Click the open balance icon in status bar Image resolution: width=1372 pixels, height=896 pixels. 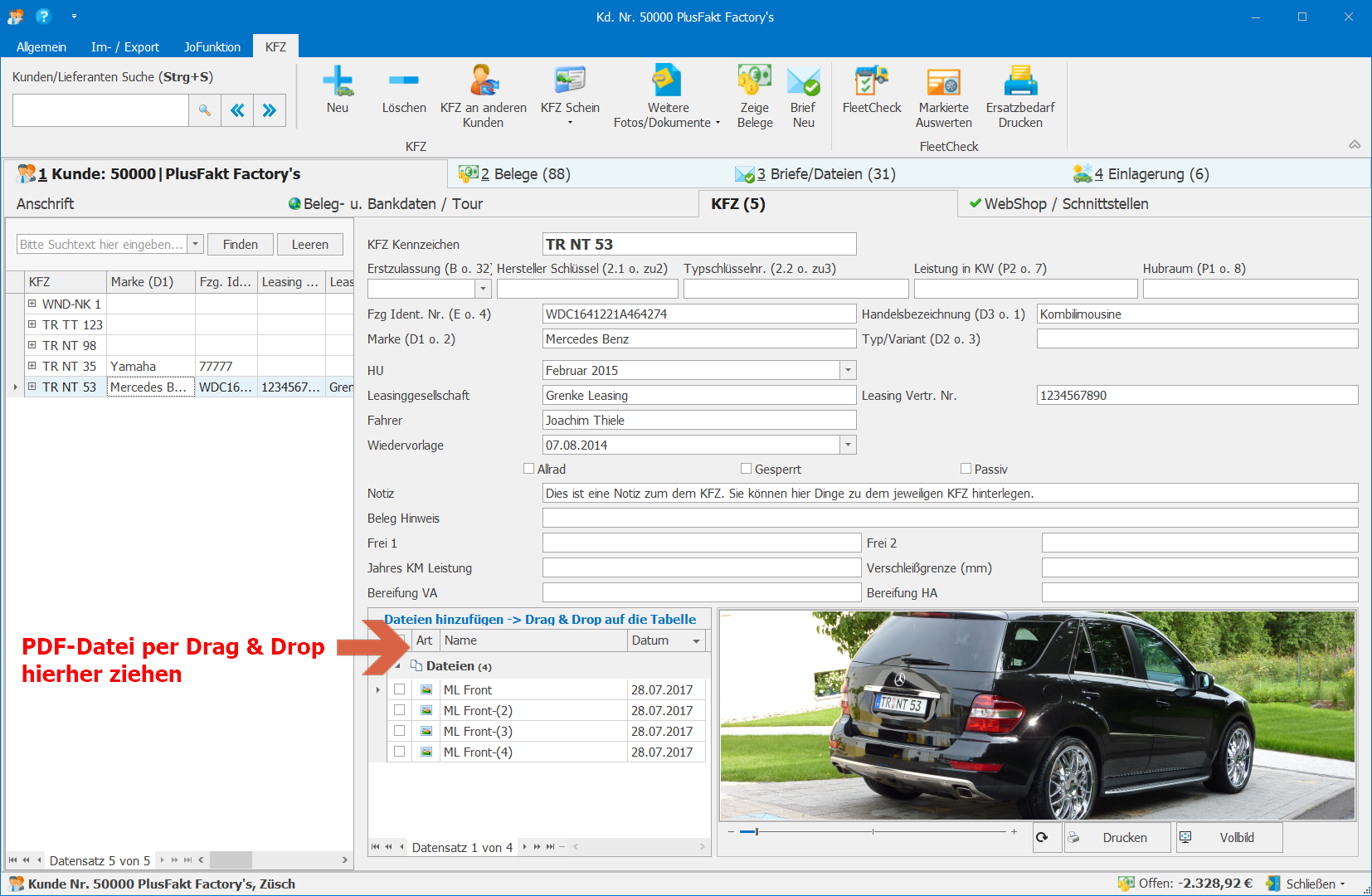pos(1126,884)
